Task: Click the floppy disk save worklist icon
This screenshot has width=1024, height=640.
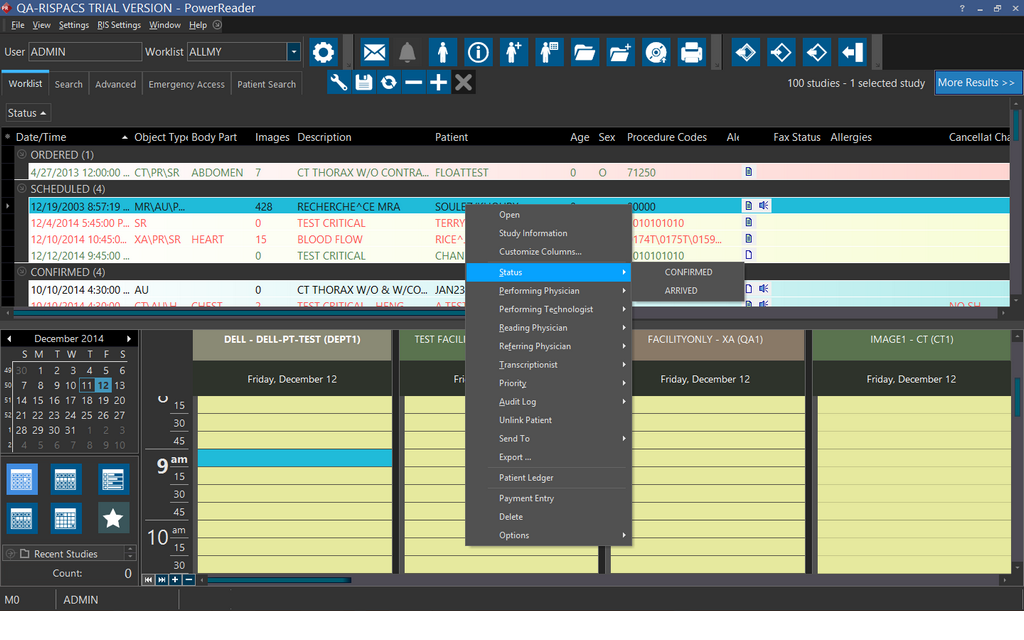Action: pyautogui.click(x=364, y=83)
